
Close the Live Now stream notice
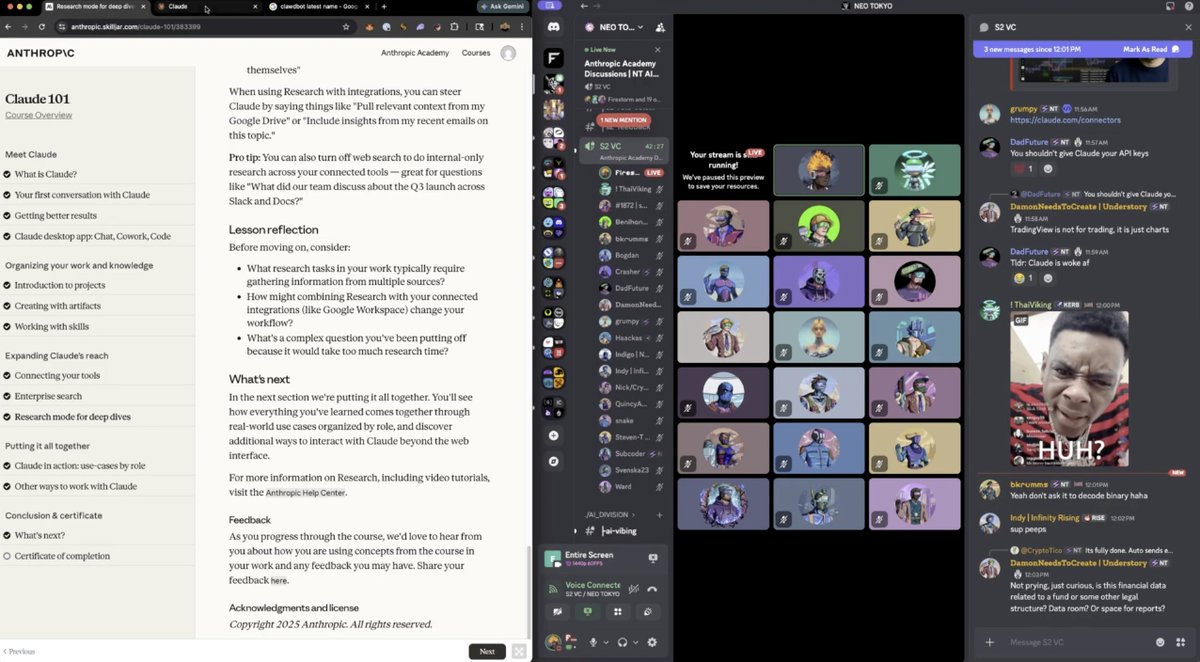point(657,49)
